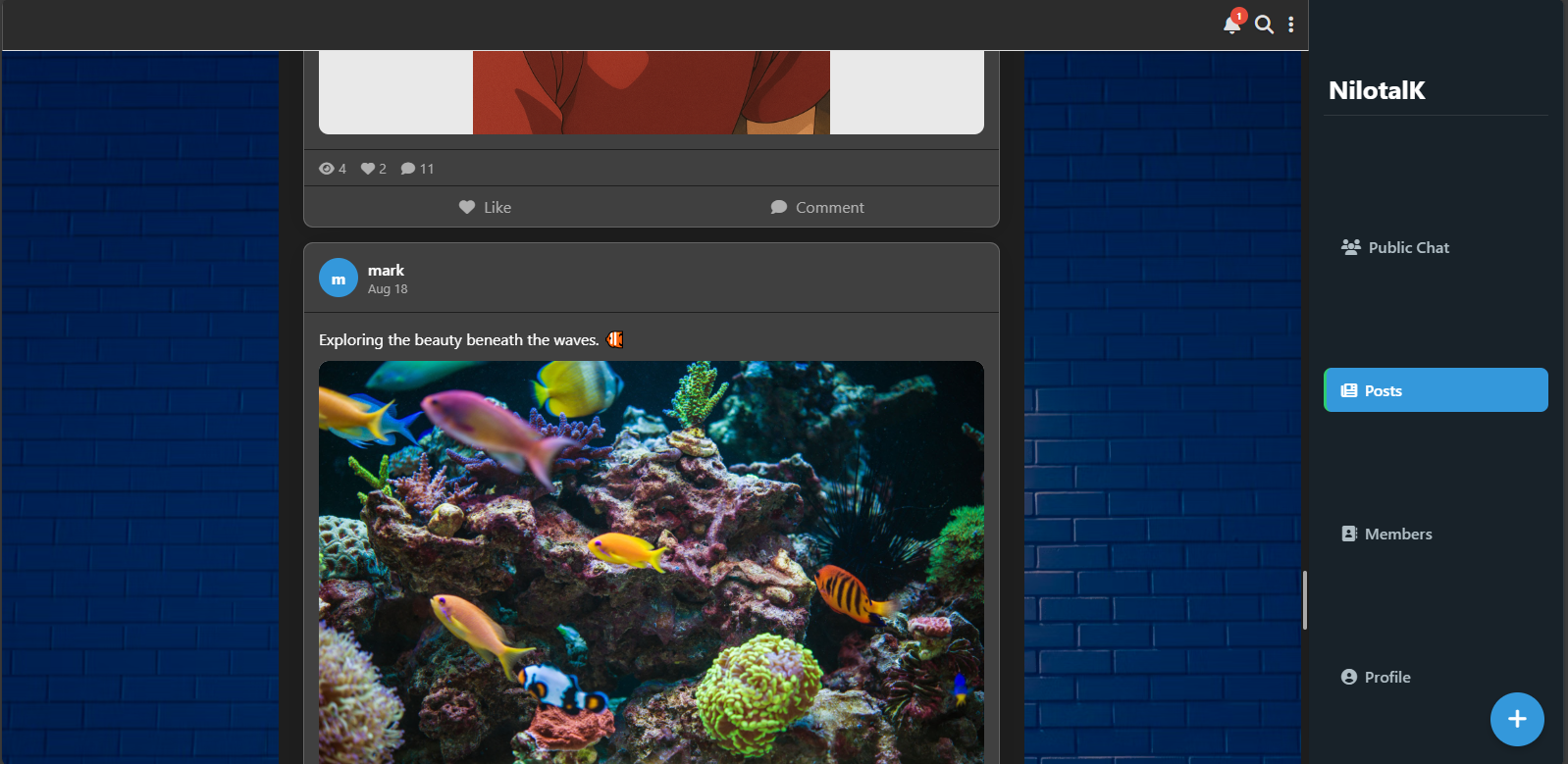Click the Profile user circle icon
This screenshot has height=764, width=1568.
1349,677
